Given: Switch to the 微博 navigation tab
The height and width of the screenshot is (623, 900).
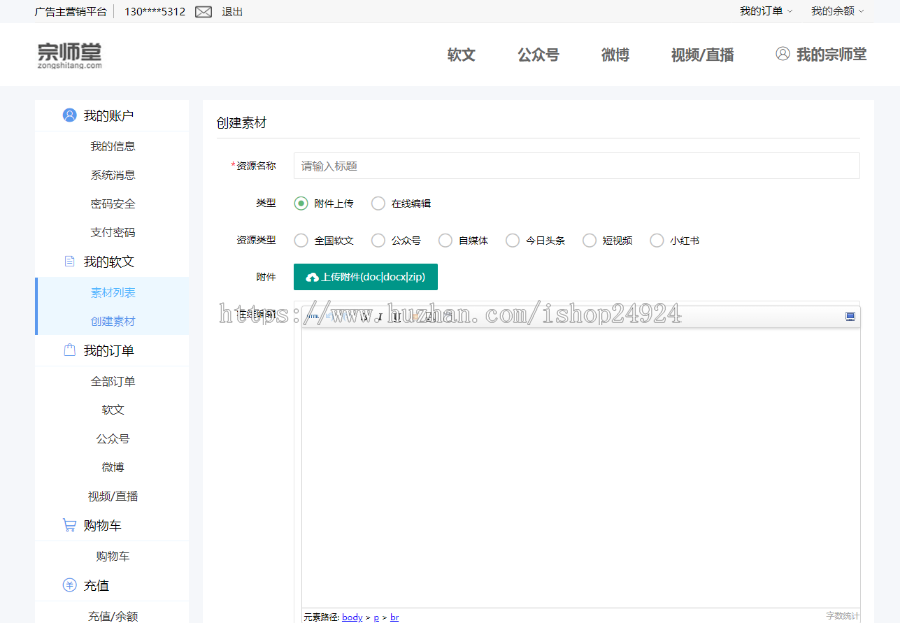Looking at the screenshot, I should (614, 56).
